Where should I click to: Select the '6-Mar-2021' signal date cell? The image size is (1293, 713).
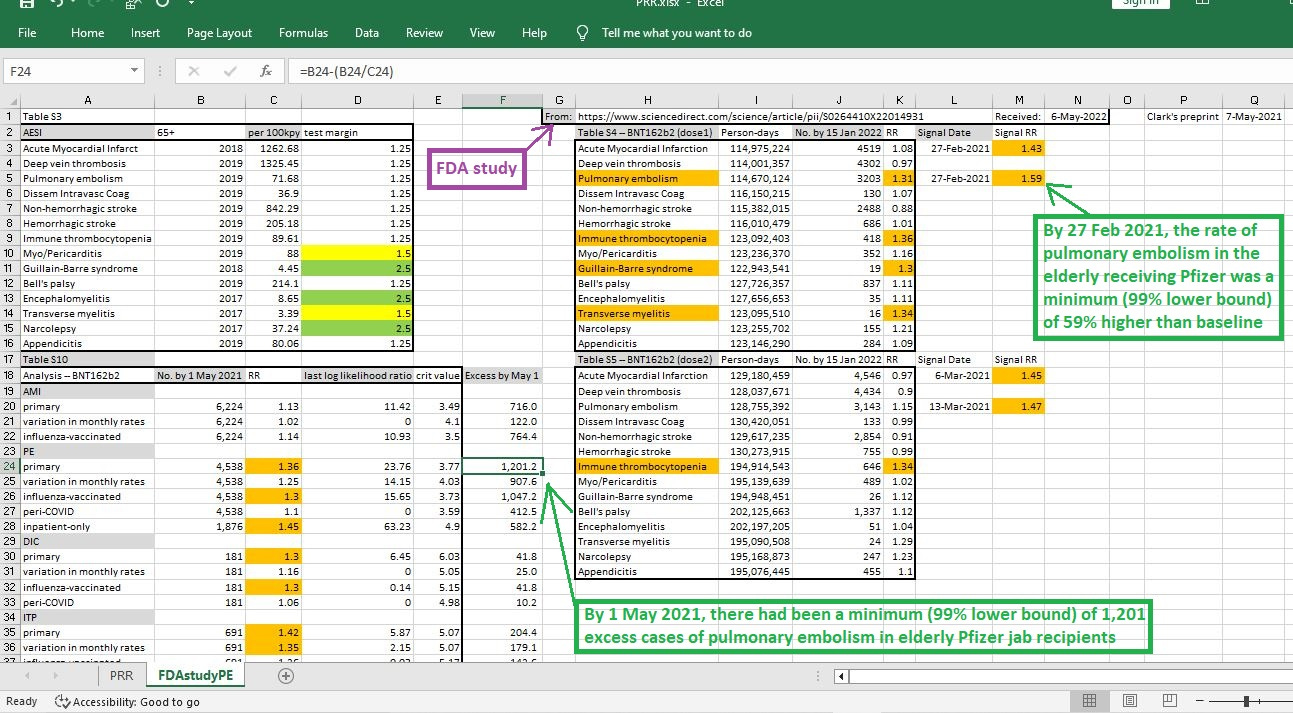(x=954, y=376)
